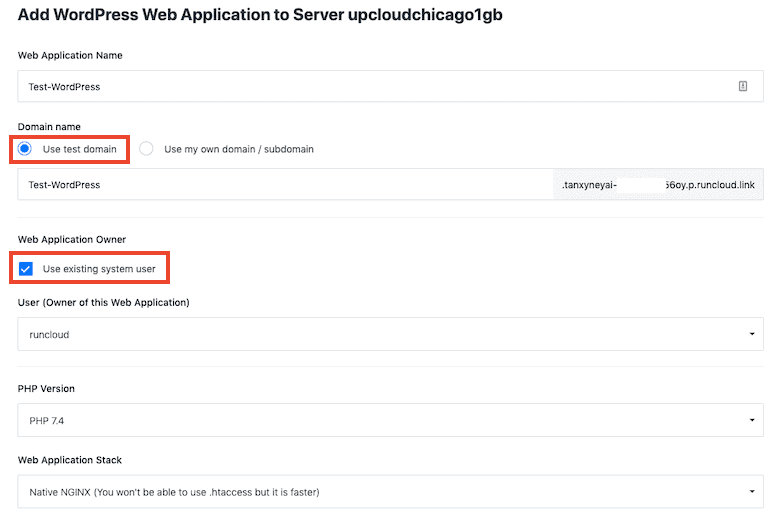Open the User owner dropdown showing runcloud
778x516 pixels.
390,334
